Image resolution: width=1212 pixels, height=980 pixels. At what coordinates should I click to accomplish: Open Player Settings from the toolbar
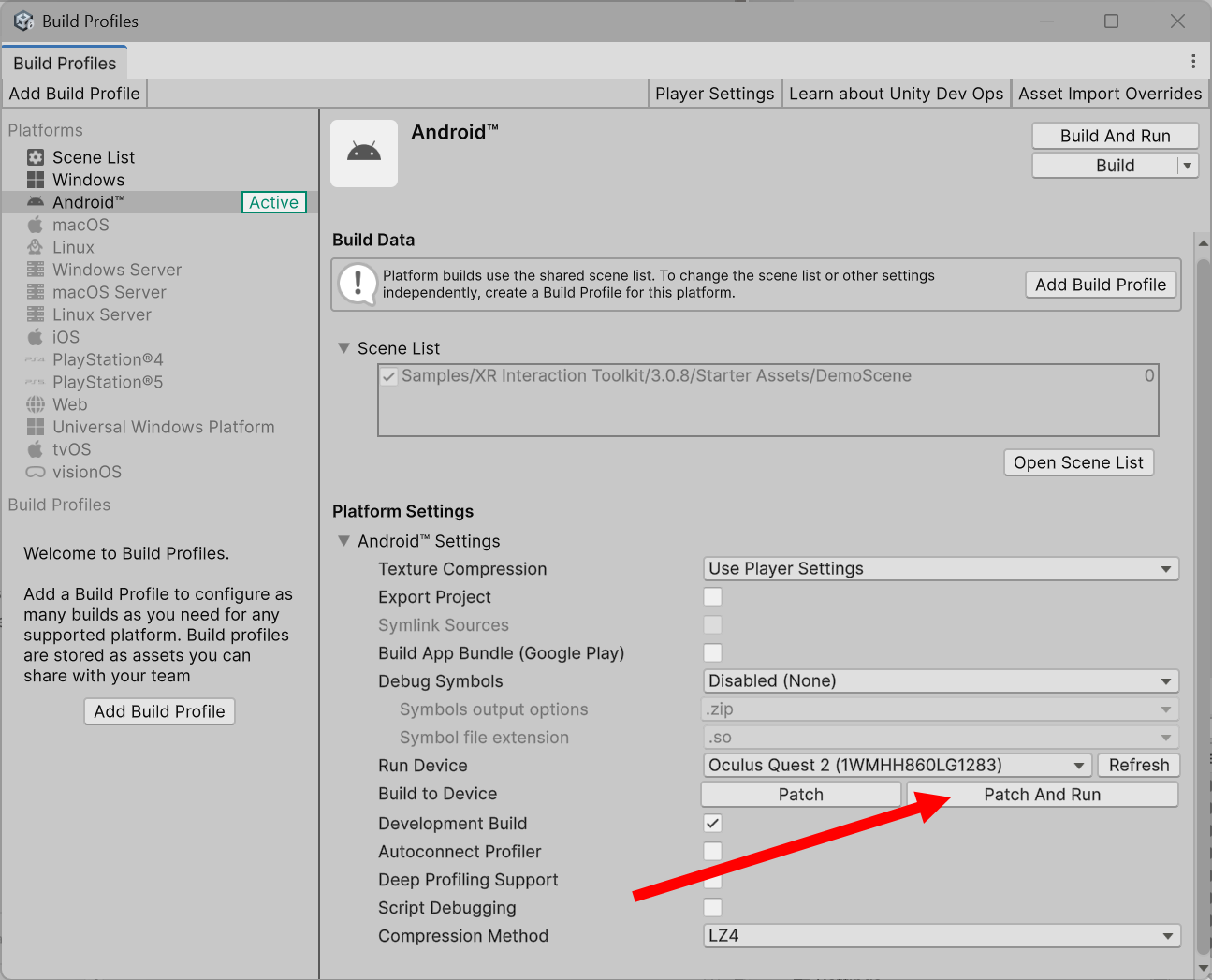[715, 94]
